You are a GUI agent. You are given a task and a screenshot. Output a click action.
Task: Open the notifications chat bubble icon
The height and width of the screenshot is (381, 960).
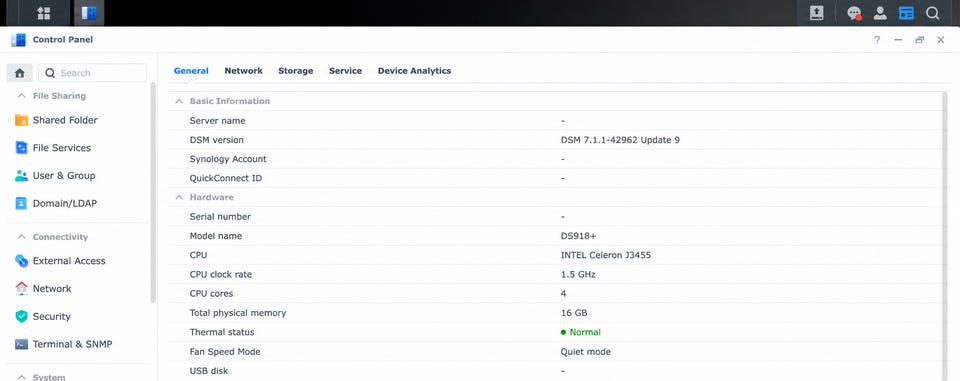coord(853,13)
